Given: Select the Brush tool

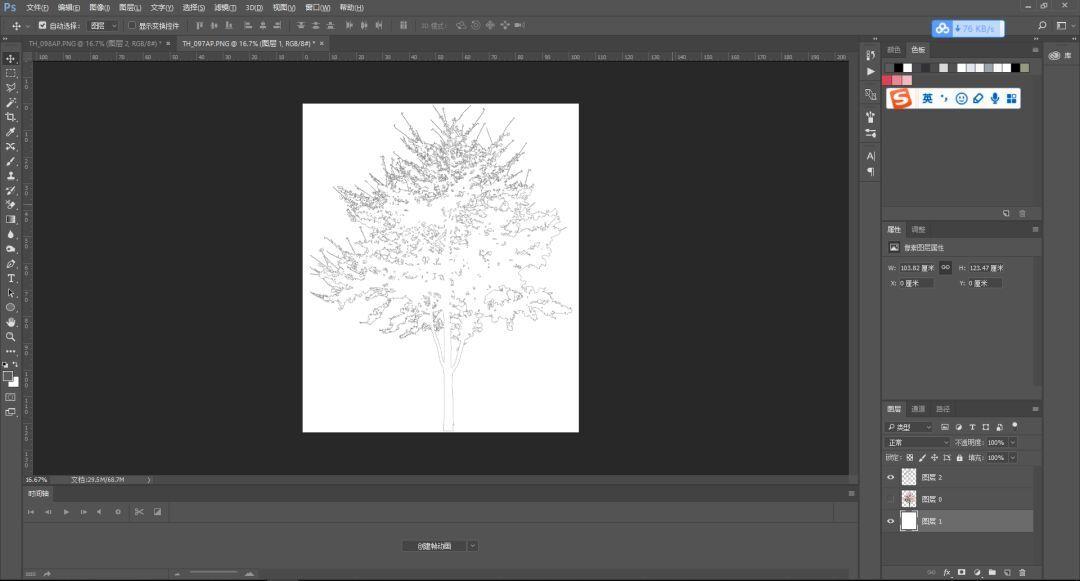Looking at the screenshot, I should coord(10,161).
